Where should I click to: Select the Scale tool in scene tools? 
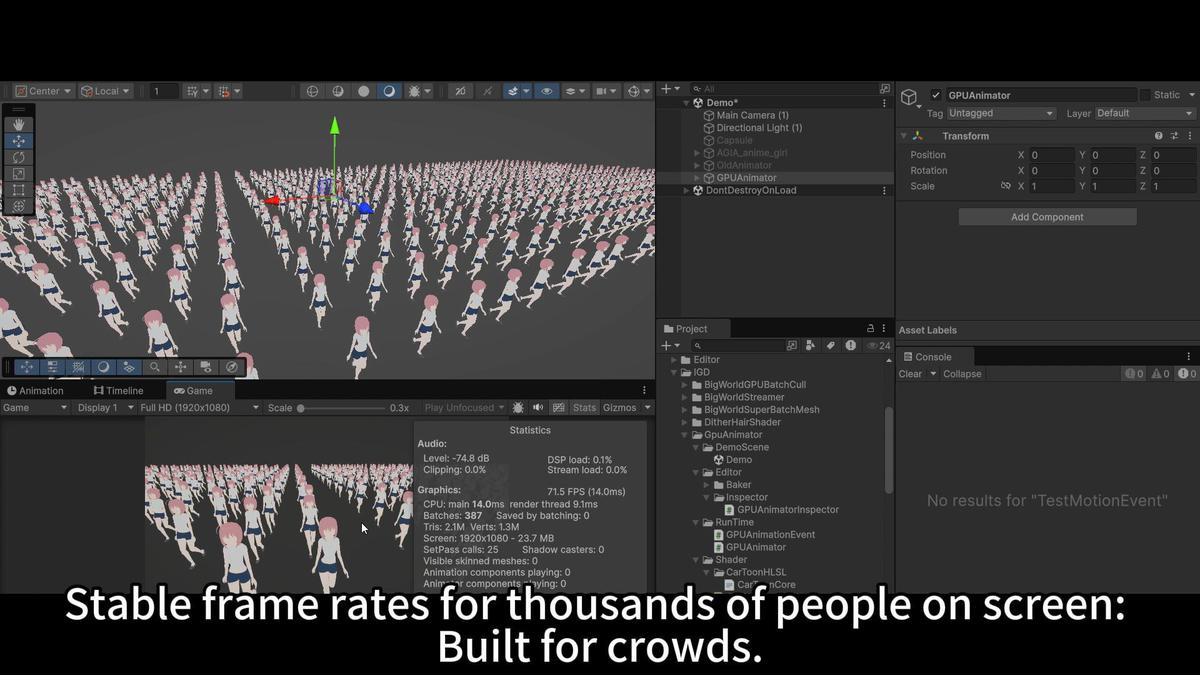[18, 173]
